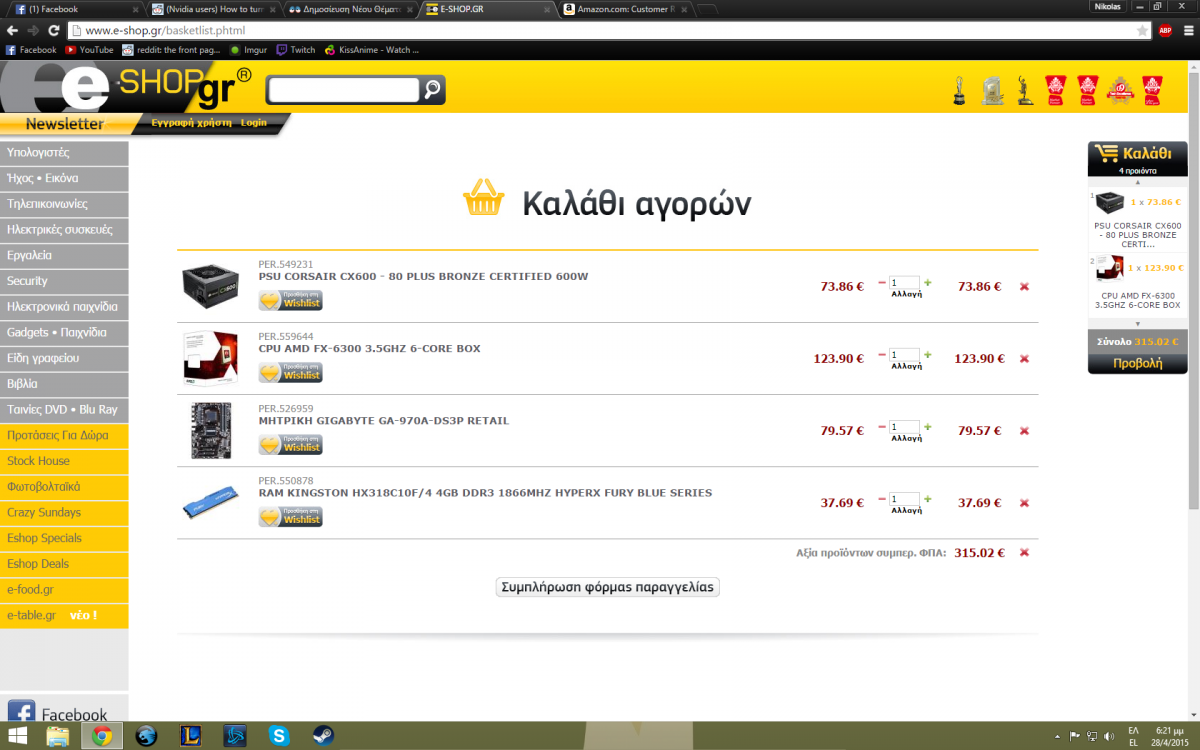The image size is (1200, 750).
Task: Remove Gigabyte GA-970A-DS3P with red X
Action: point(1024,431)
